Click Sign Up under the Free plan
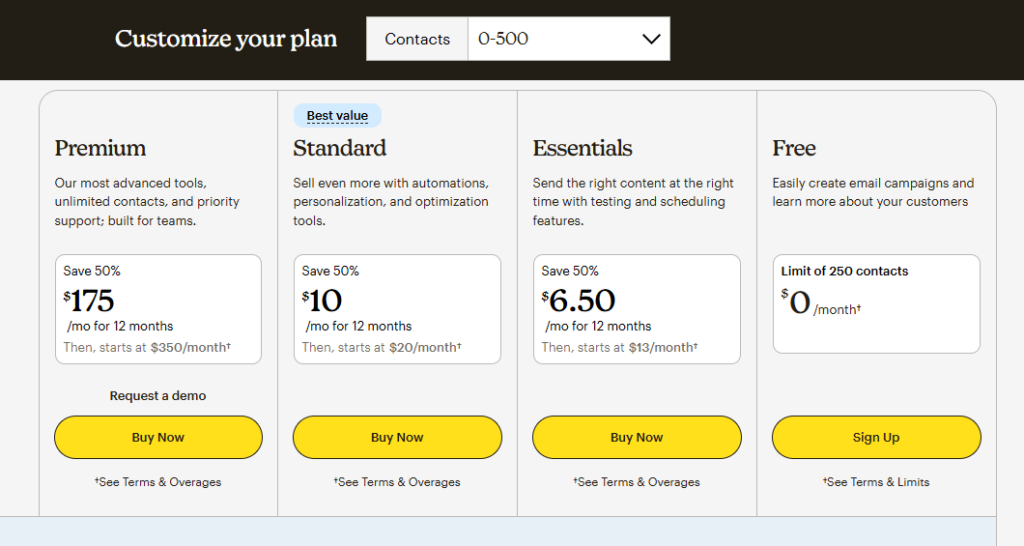This screenshot has height=546, width=1024. pyautogui.click(x=876, y=437)
